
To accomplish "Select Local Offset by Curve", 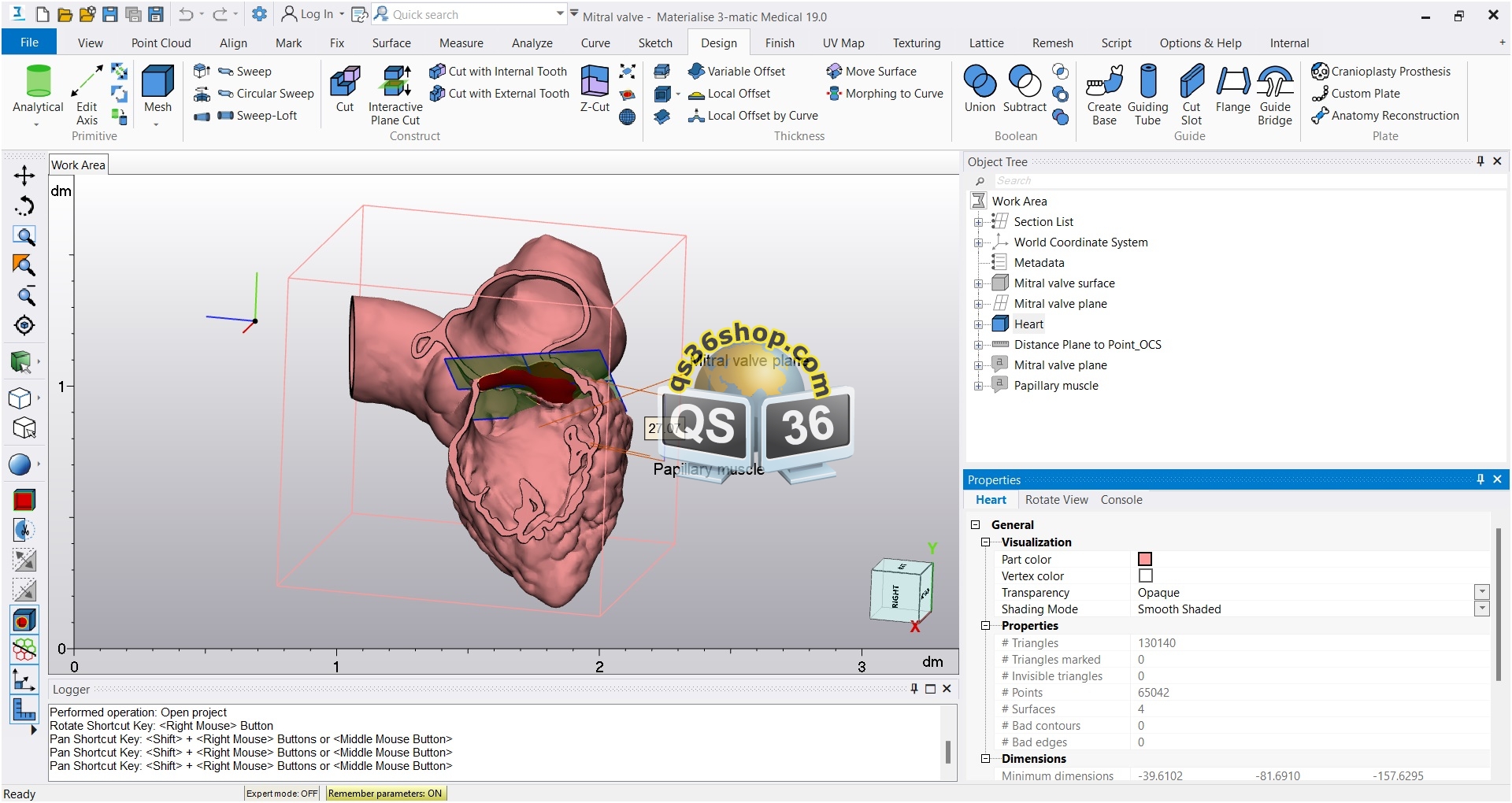I will 753,115.
